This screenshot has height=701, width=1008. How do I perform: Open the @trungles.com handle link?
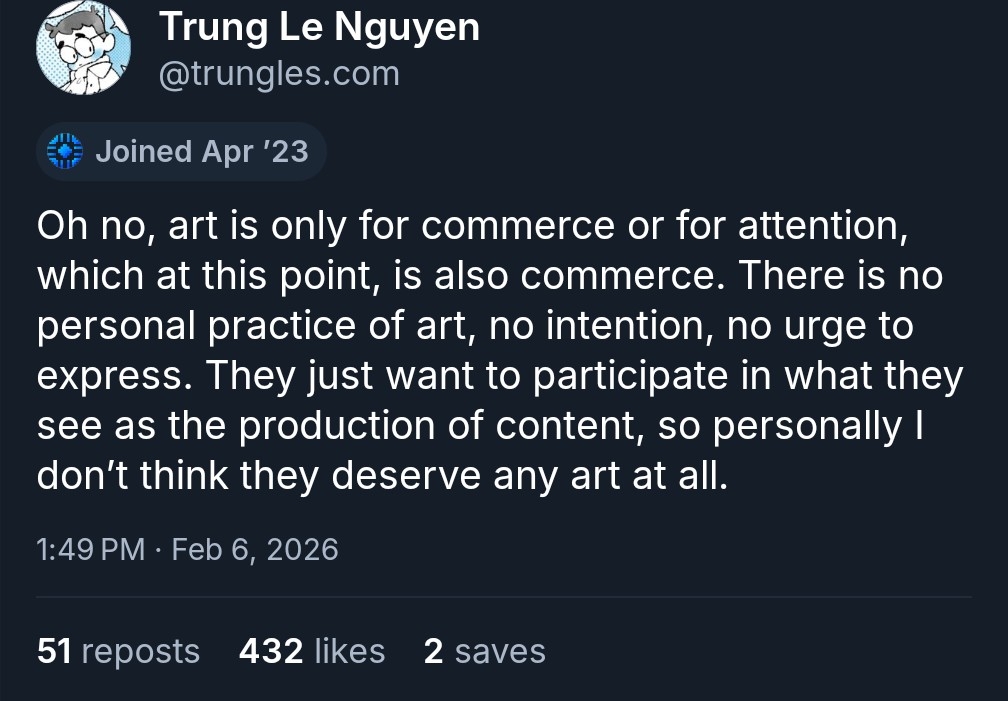pos(279,74)
